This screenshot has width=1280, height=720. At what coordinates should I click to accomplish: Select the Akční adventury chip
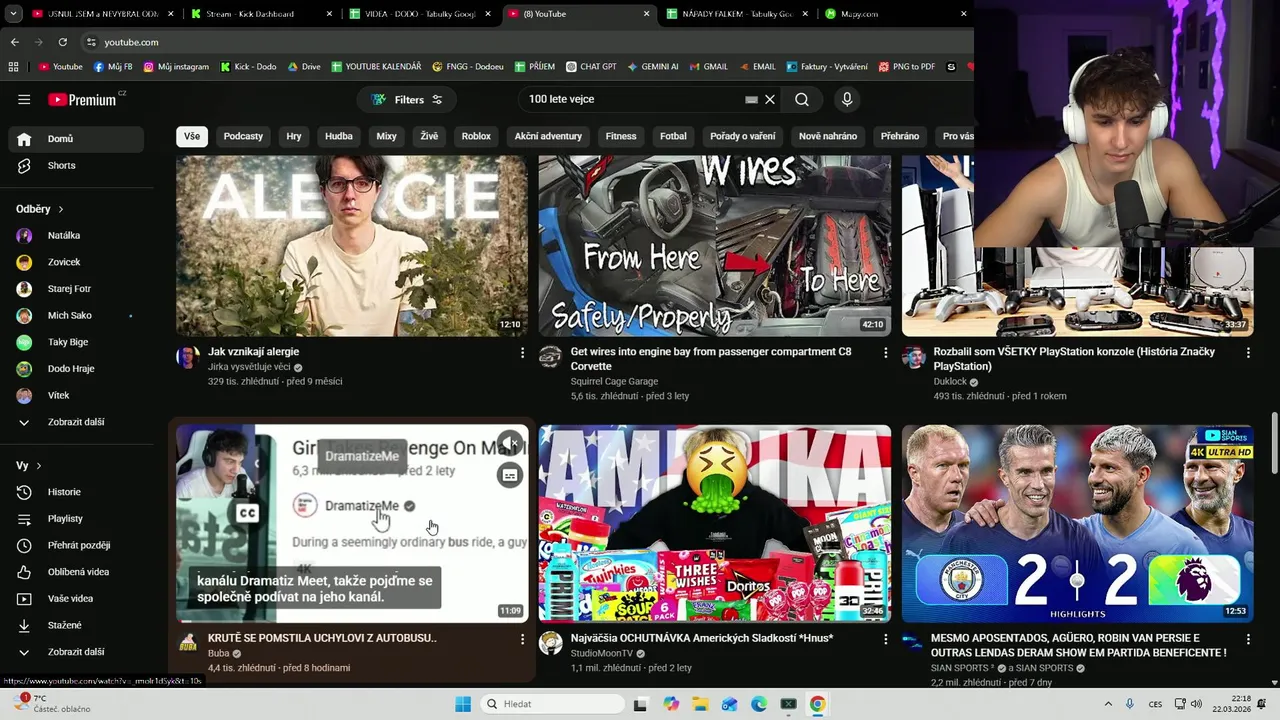point(548,136)
